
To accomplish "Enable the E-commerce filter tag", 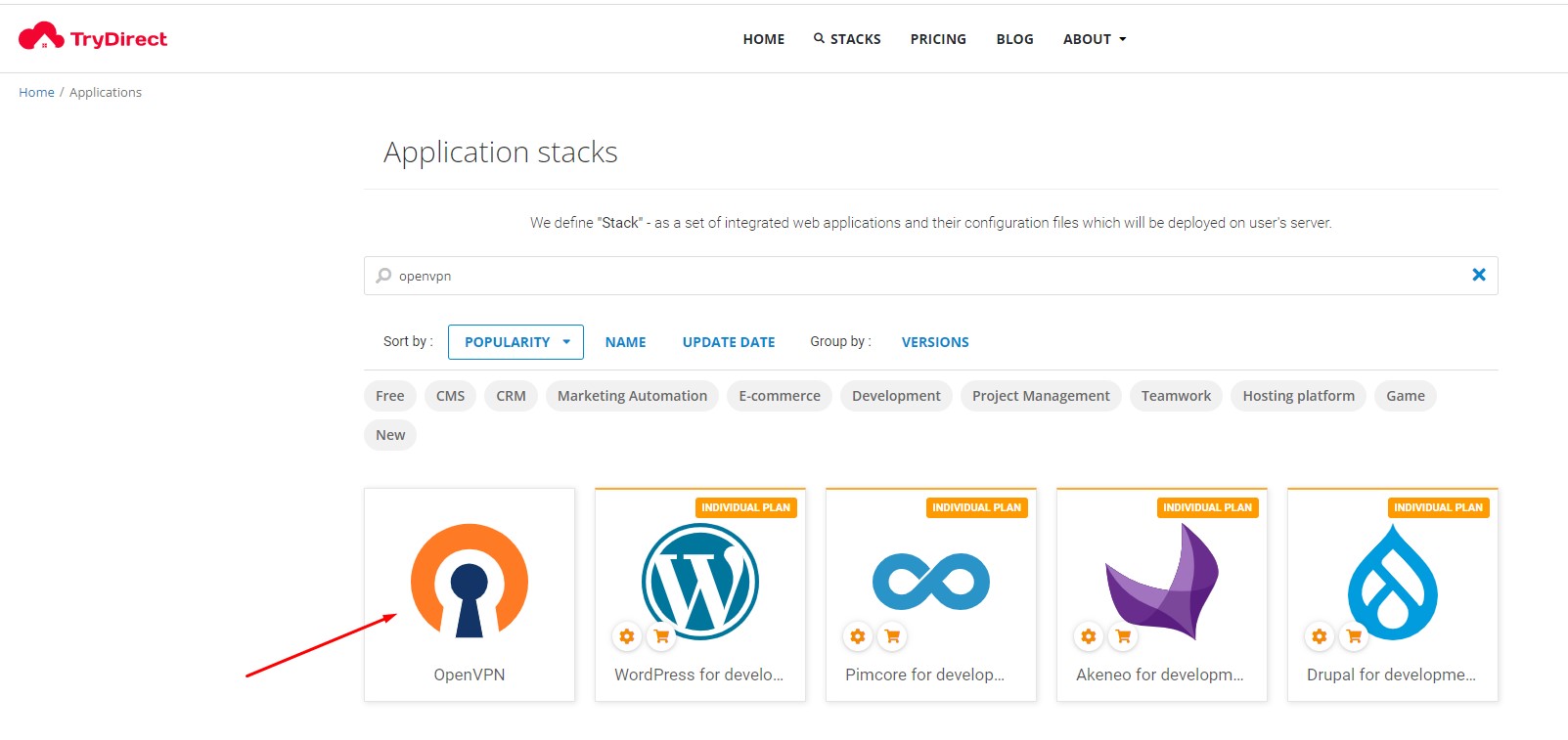I will tap(779, 396).
